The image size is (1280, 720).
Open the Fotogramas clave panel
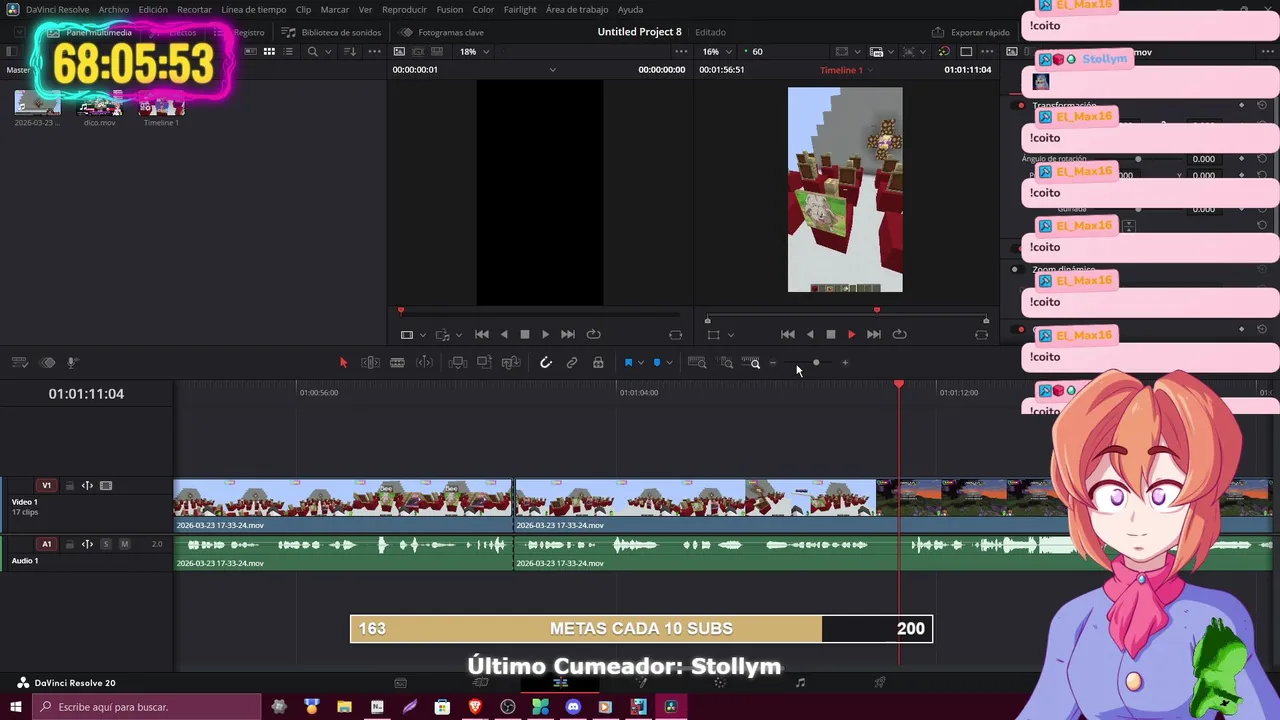pyautogui.click(x=441, y=32)
